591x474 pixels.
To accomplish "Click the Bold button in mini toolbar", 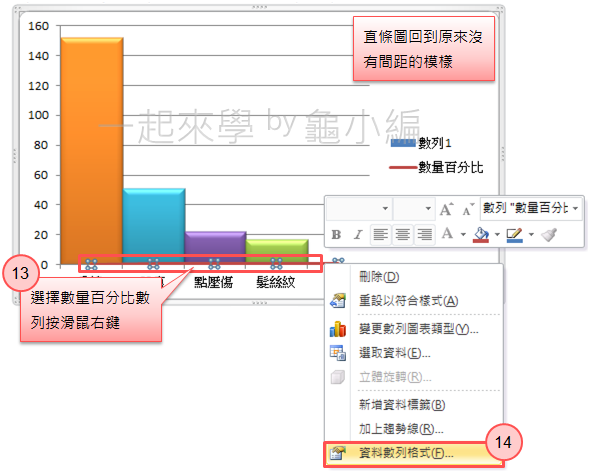I will [336, 234].
